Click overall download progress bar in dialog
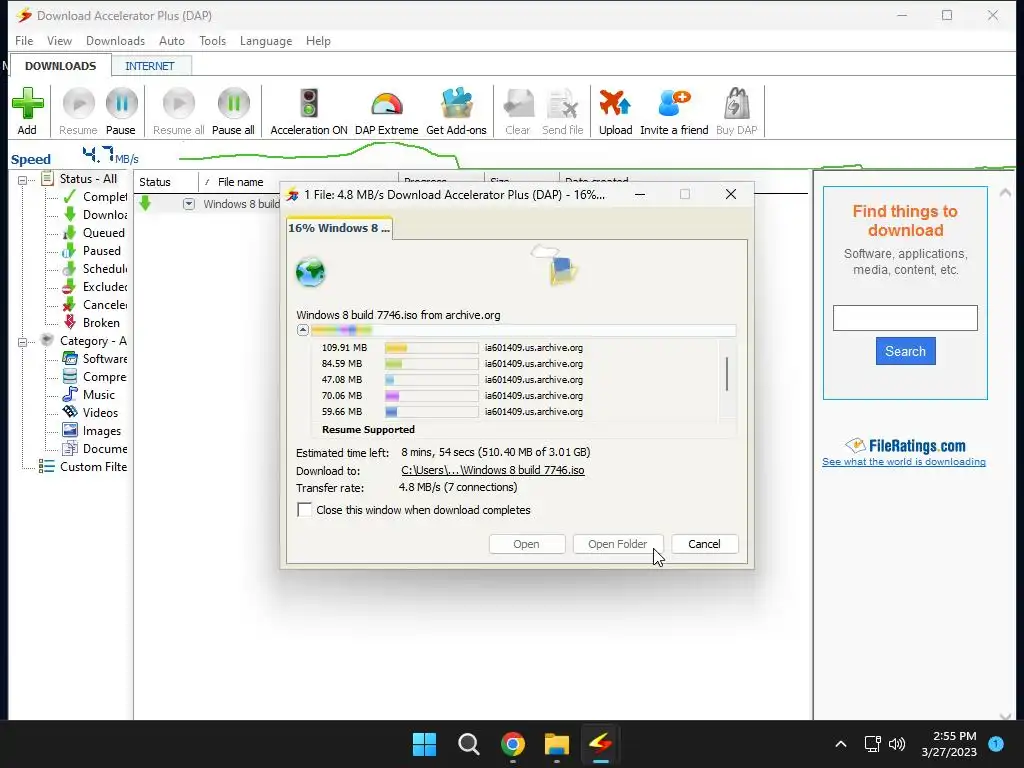Screen dimensions: 1024x768 coord(523,330)
